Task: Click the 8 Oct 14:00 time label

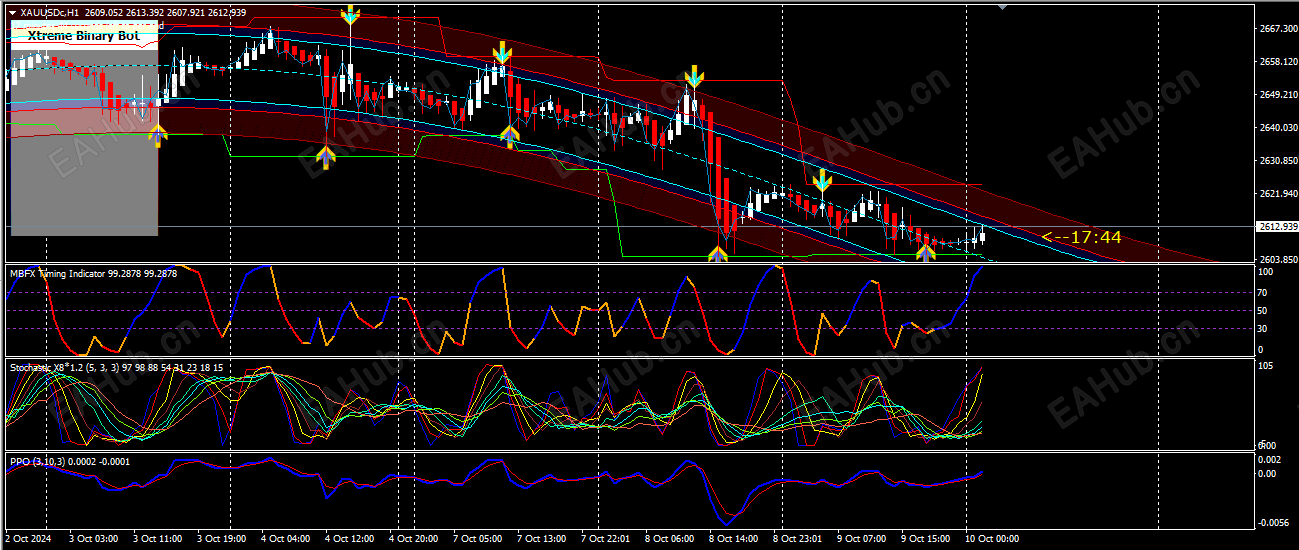Action: click(735, 539)
